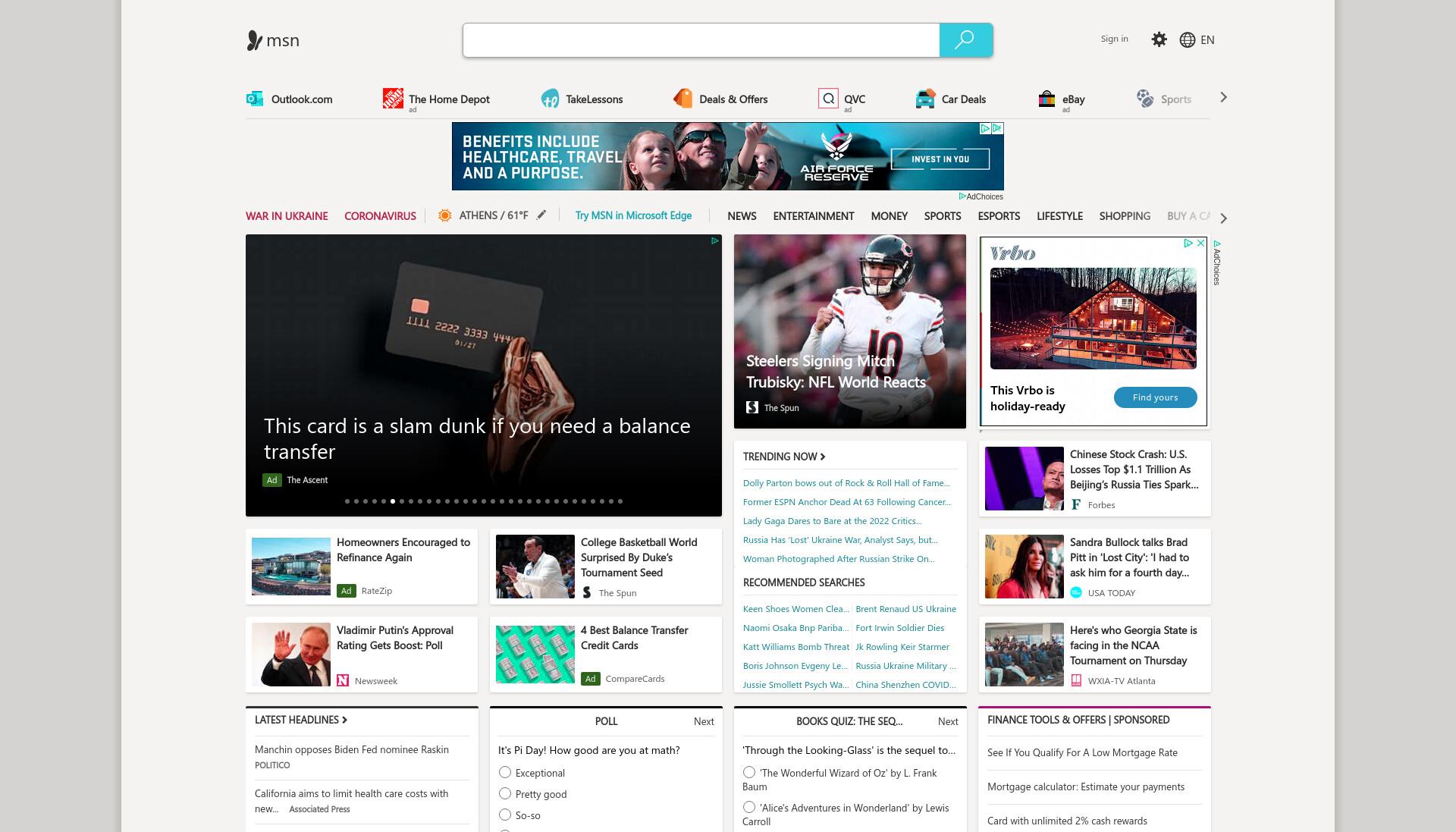Open the eBay shopping bag icon
Viewport: 1456px width, 832px height.
pos(1046,99)
